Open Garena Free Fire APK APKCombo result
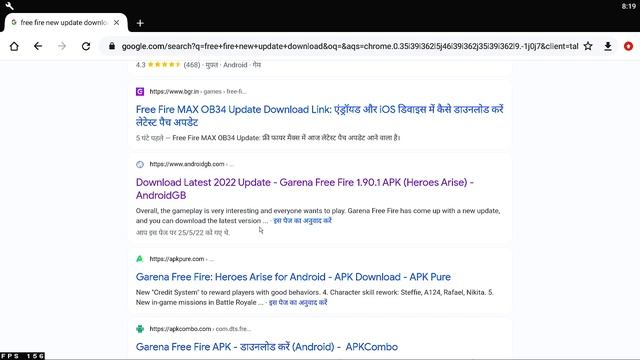 [x=267, y=347]
